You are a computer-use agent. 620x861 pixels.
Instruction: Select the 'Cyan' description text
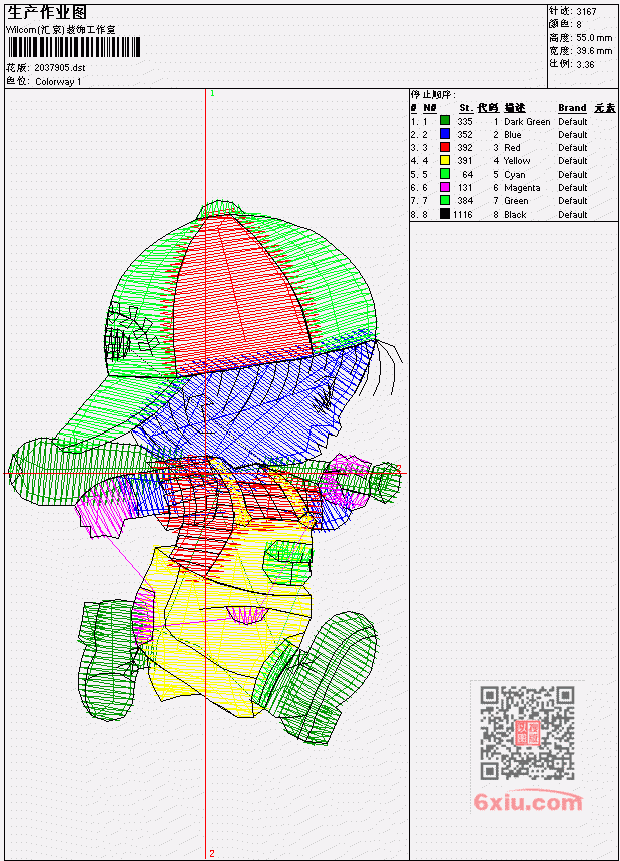tap(515, 175)
